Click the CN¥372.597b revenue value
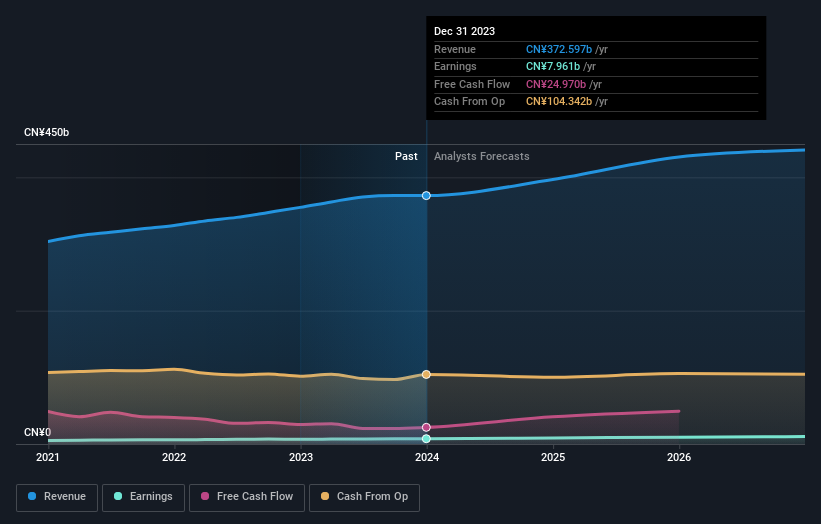The width and height of the screenshot is (821, 524). pos(559,49)
